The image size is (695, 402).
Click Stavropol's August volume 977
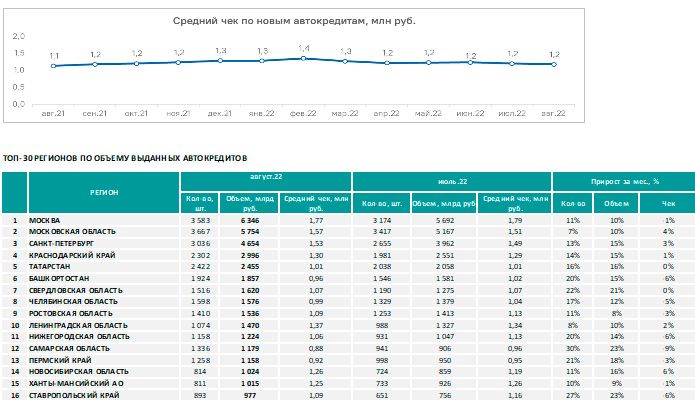coord(250,395)
